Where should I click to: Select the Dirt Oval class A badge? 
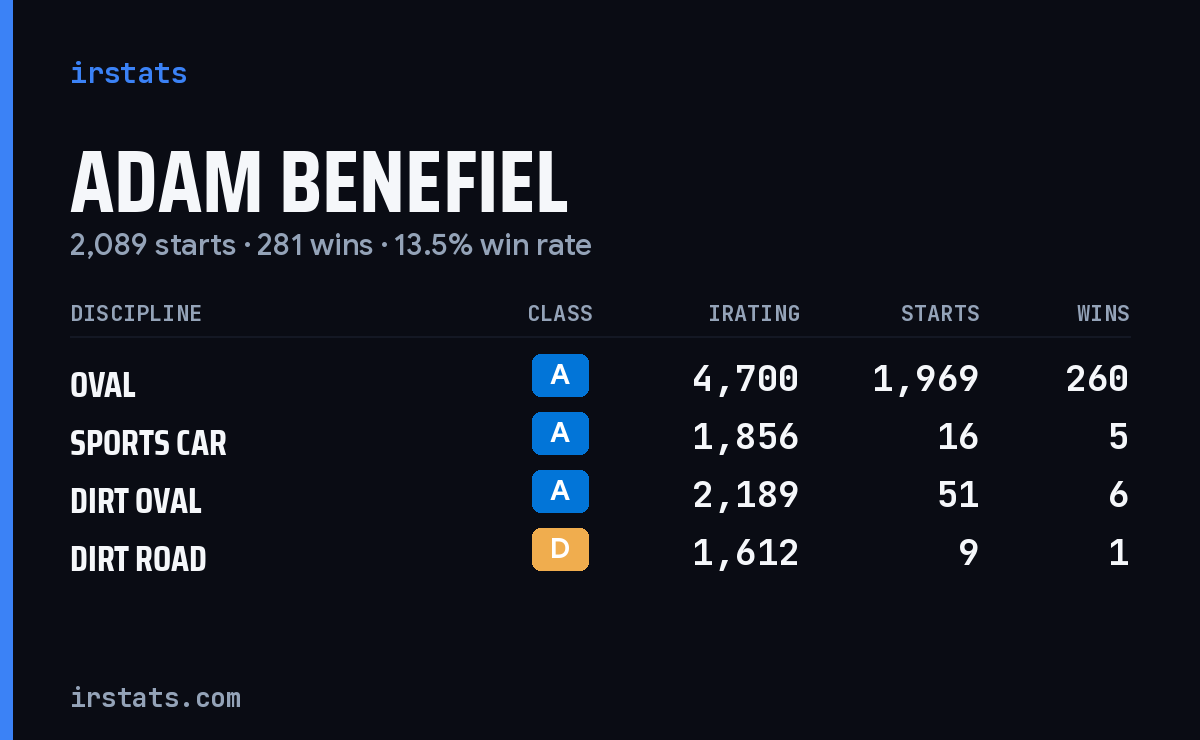(560, 491)
